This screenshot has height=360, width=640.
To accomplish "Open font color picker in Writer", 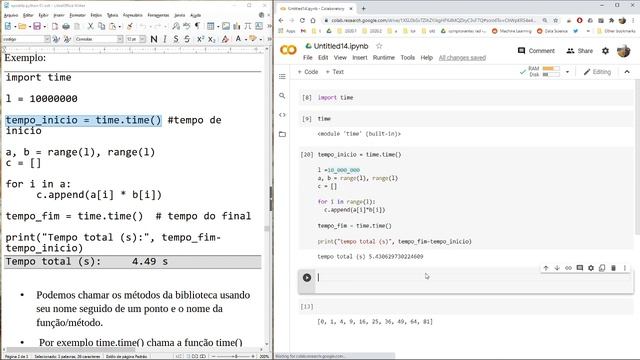I will tap(238, 39).
